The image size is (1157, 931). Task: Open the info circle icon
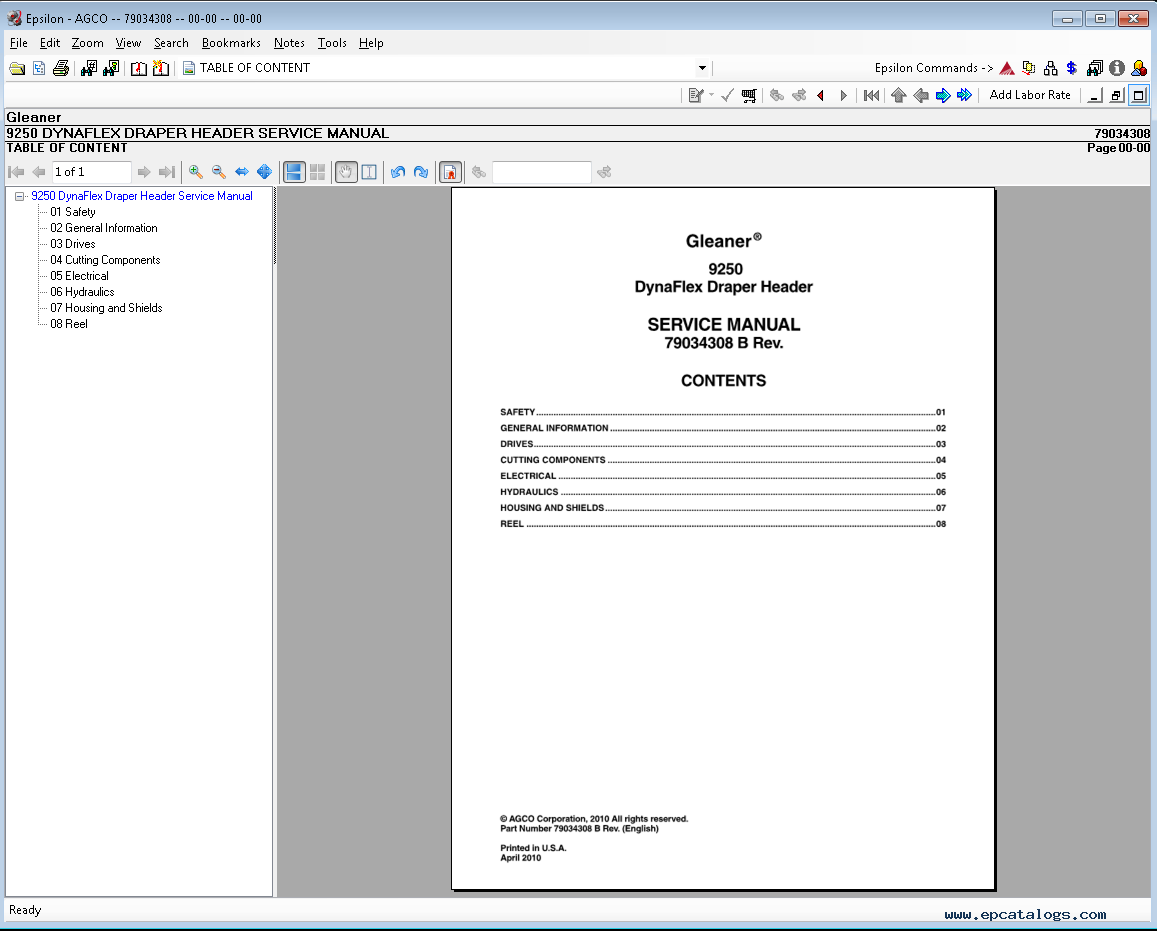click(1117, 69)
